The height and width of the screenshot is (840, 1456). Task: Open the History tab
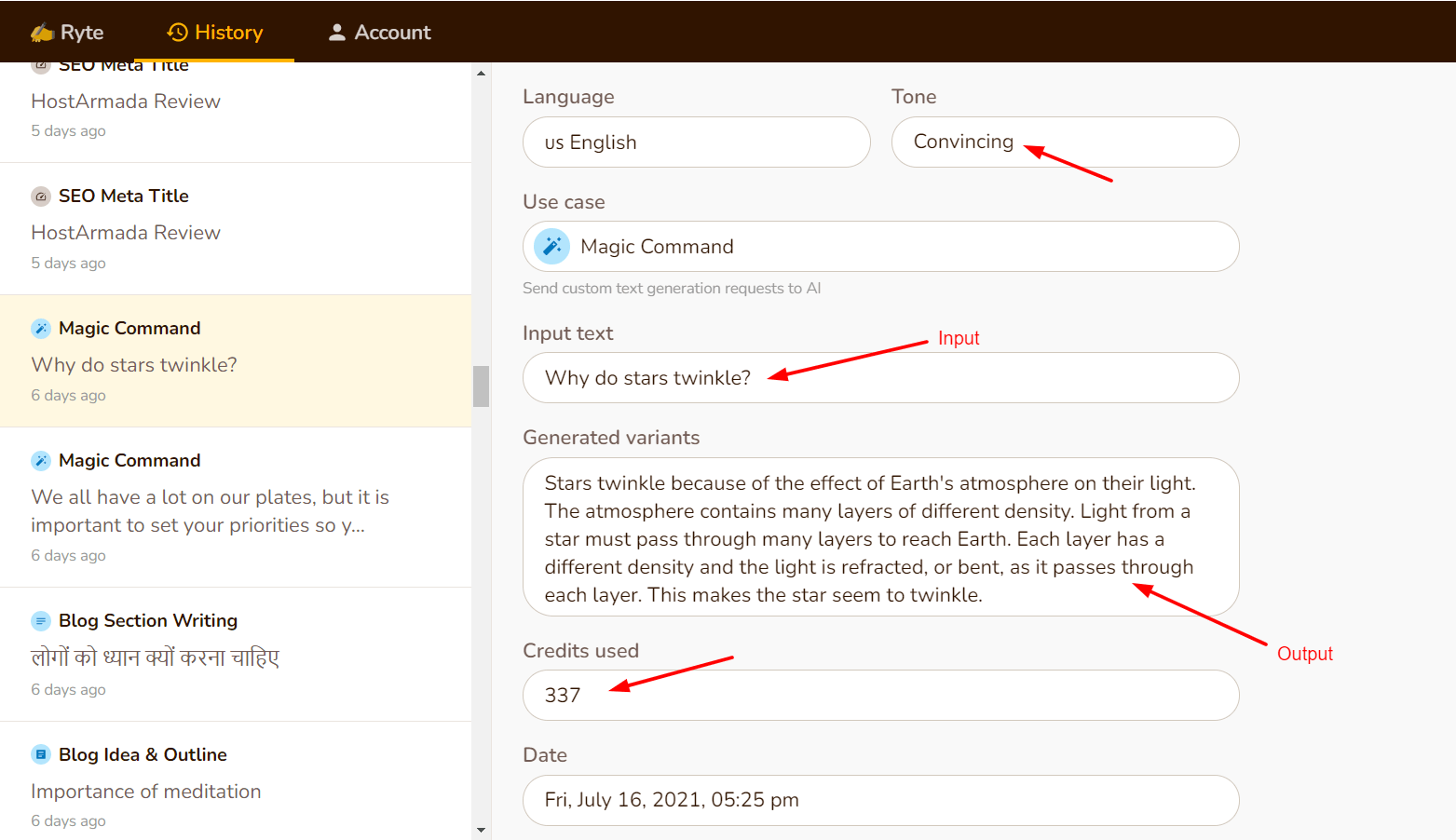click(215, 33)
